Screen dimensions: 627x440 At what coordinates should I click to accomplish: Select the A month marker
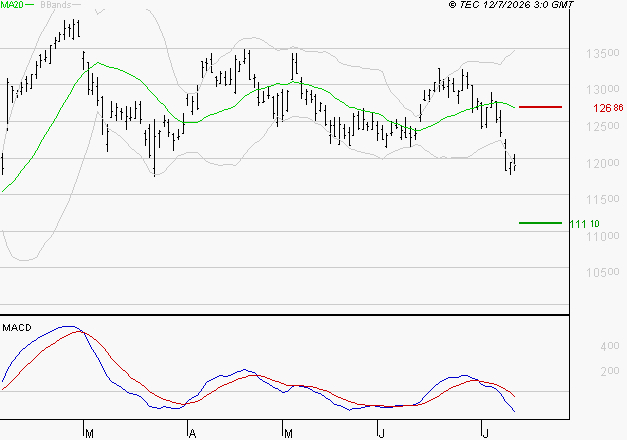pyautogui.click(x=192, y=433)
